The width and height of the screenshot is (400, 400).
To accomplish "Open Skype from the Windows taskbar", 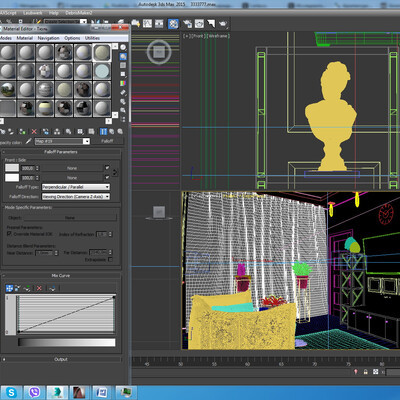I will tap(11, 392).
